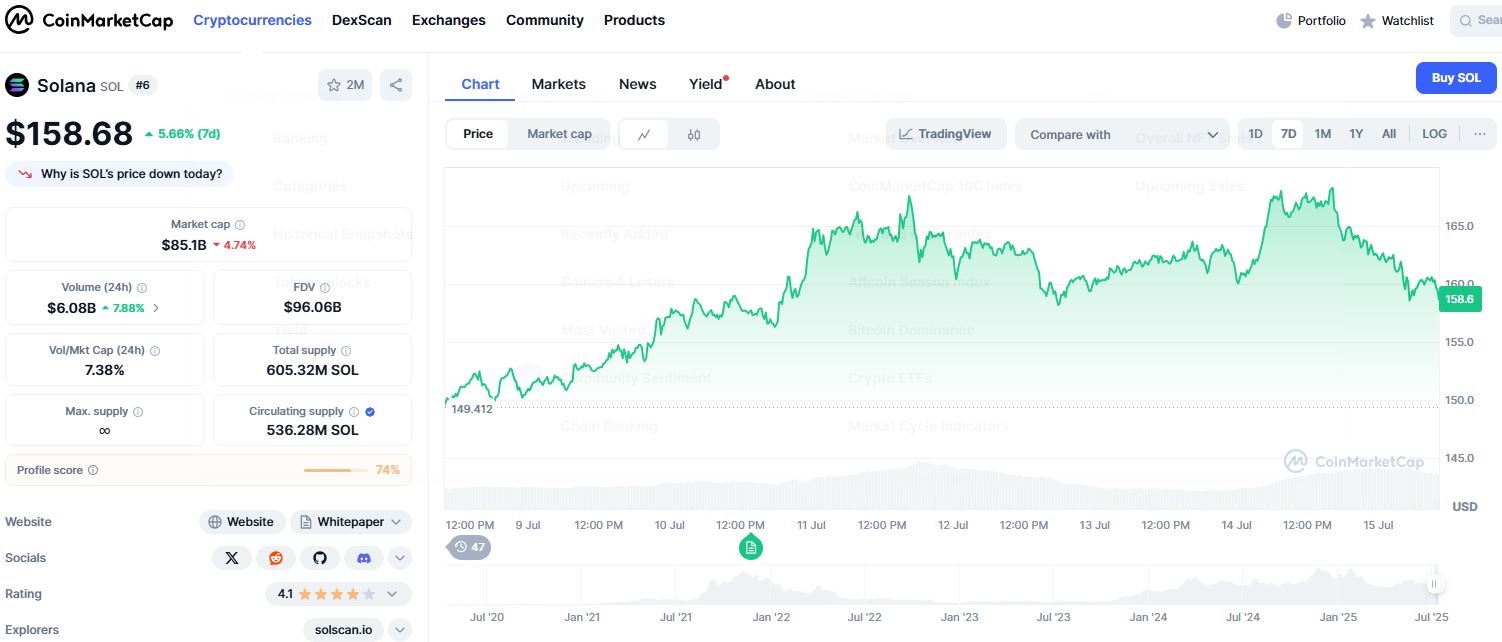Screen dimensions: 1502x642
Task: Click the green news document marker
Action: coord(751,547)
